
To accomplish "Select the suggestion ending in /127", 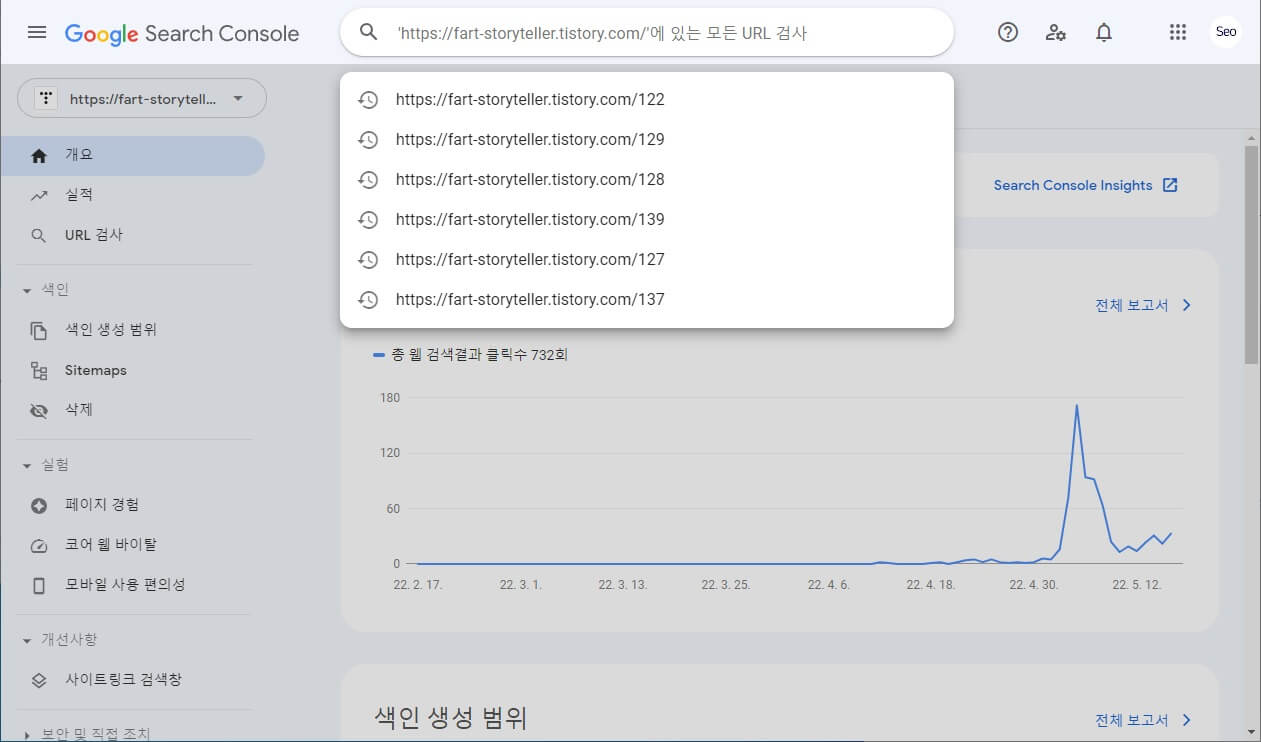I will pos(647,260).
